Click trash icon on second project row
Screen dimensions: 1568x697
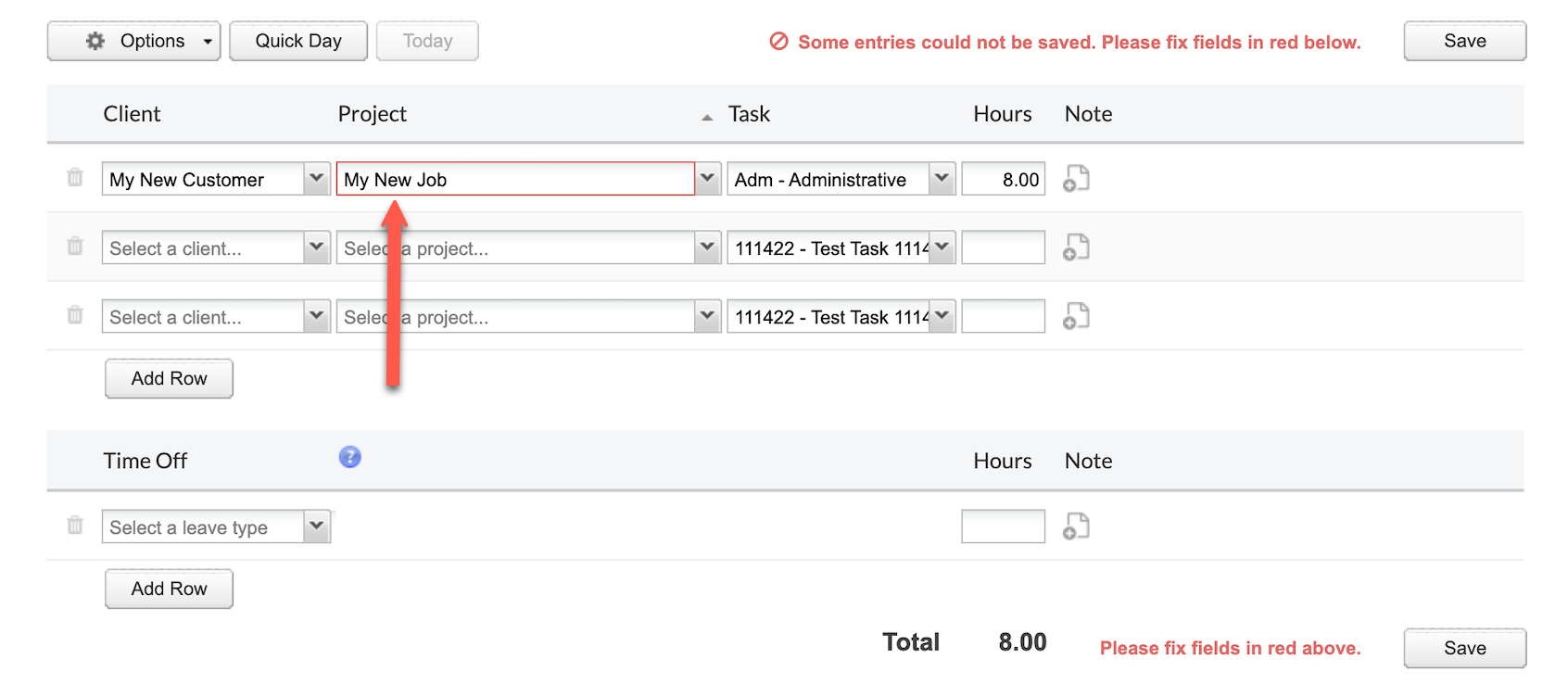[75, 246]
